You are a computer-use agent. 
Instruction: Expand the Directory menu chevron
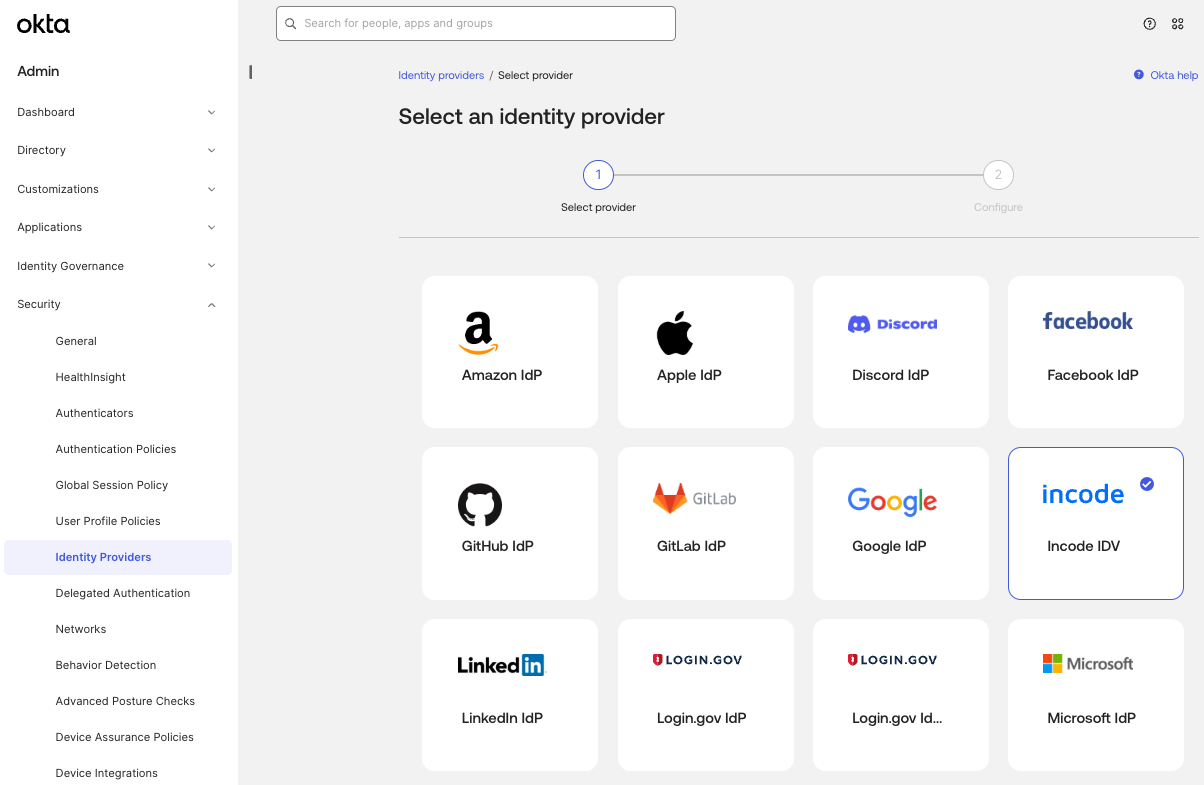point(211,150)
